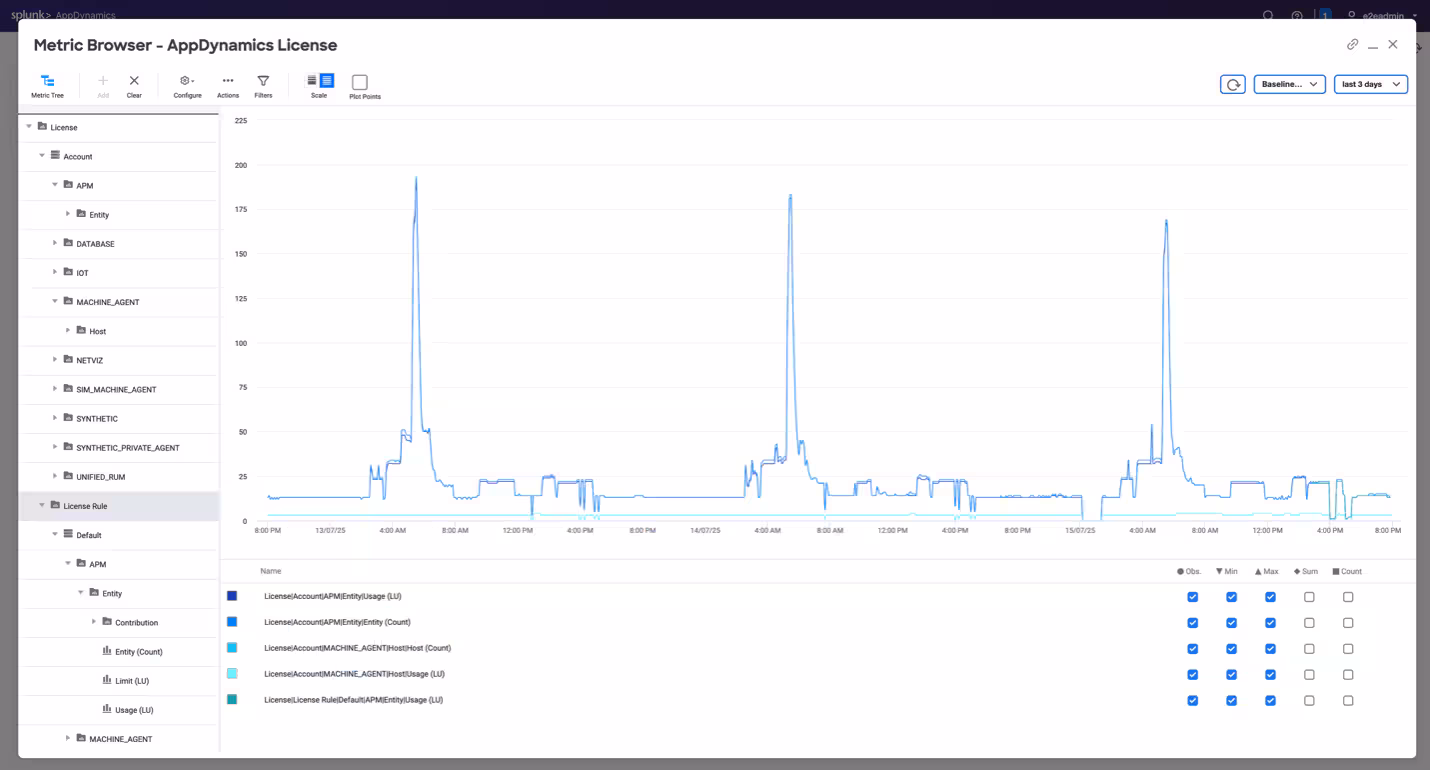Enable the Plot Points checkbox
This screenshot has width=1430, height=770.
(360, 82)
